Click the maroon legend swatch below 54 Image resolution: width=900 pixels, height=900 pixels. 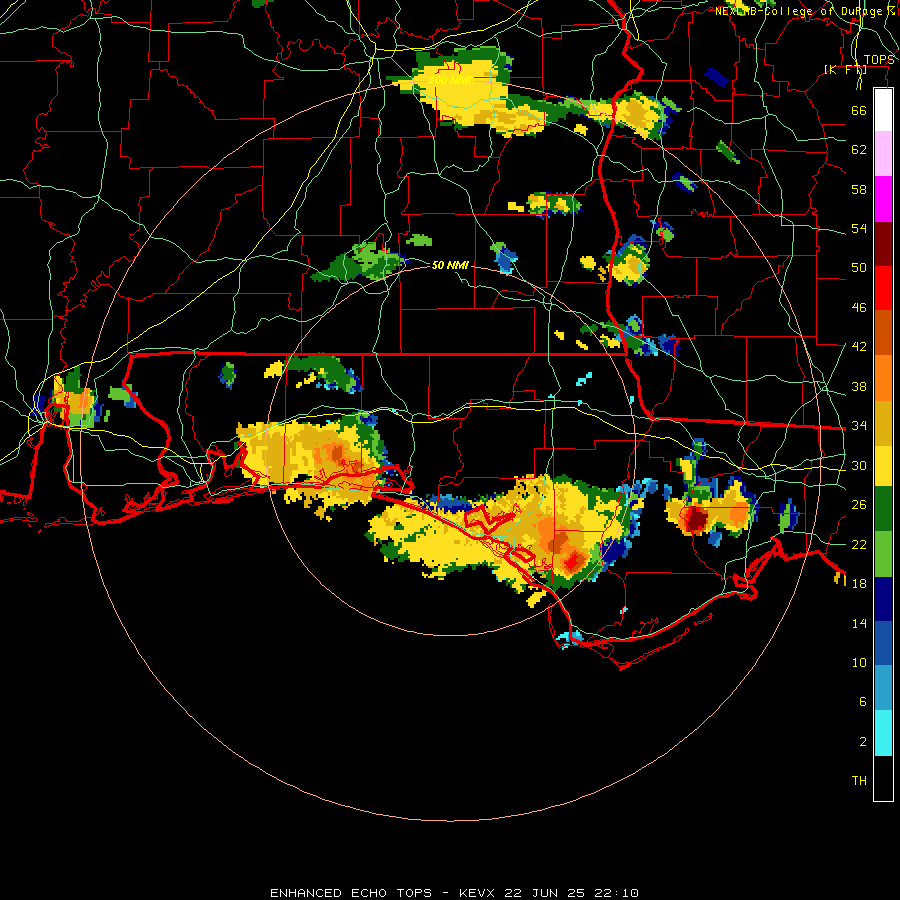(883, 244)
